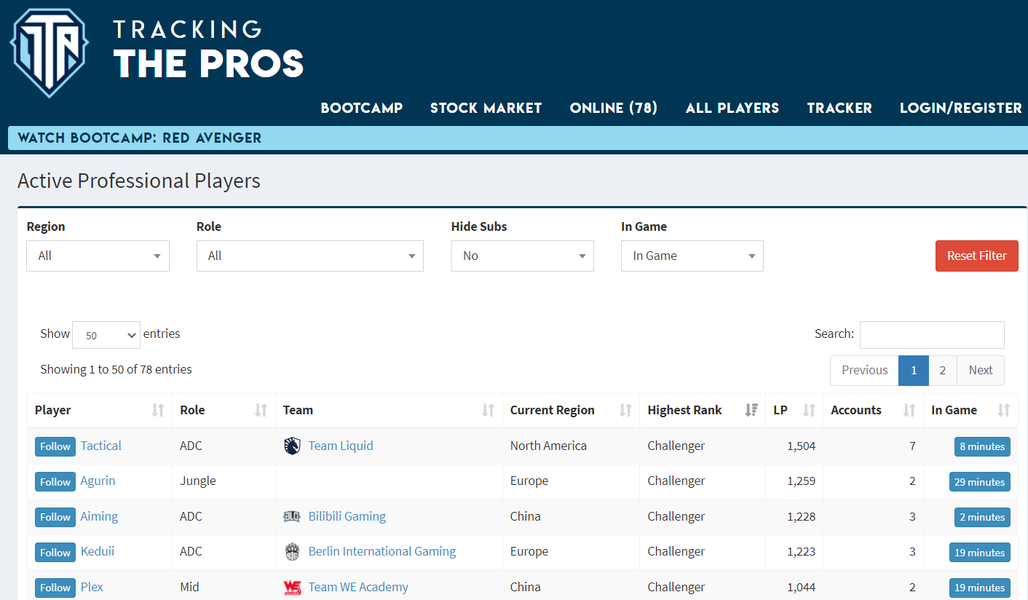Follow player Keduii

[x=55, y=553]
